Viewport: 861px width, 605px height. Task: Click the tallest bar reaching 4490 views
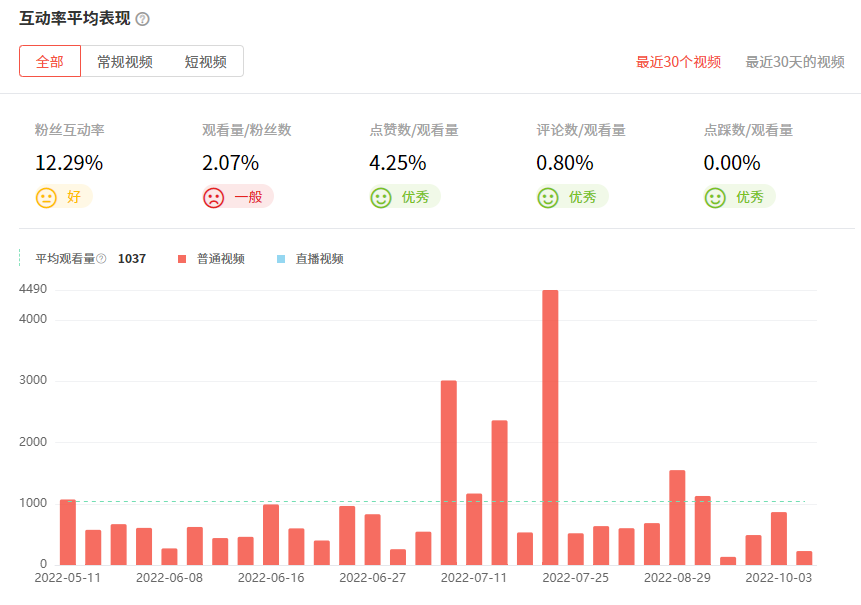pyautogui.click(x=550, y=427)
